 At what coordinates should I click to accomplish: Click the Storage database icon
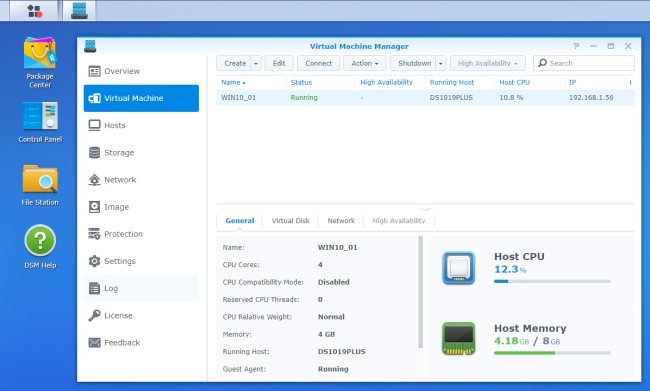pyautogui.click(x=95, y=153)
